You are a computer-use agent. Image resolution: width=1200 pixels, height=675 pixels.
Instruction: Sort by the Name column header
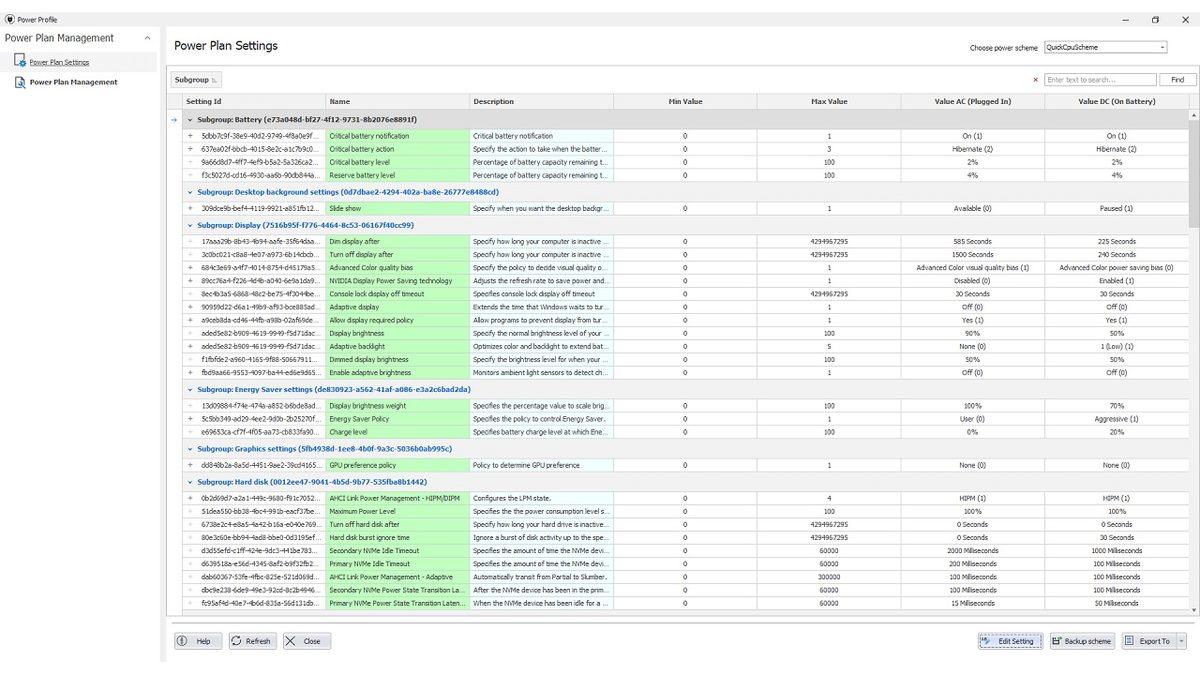point(397,101)
